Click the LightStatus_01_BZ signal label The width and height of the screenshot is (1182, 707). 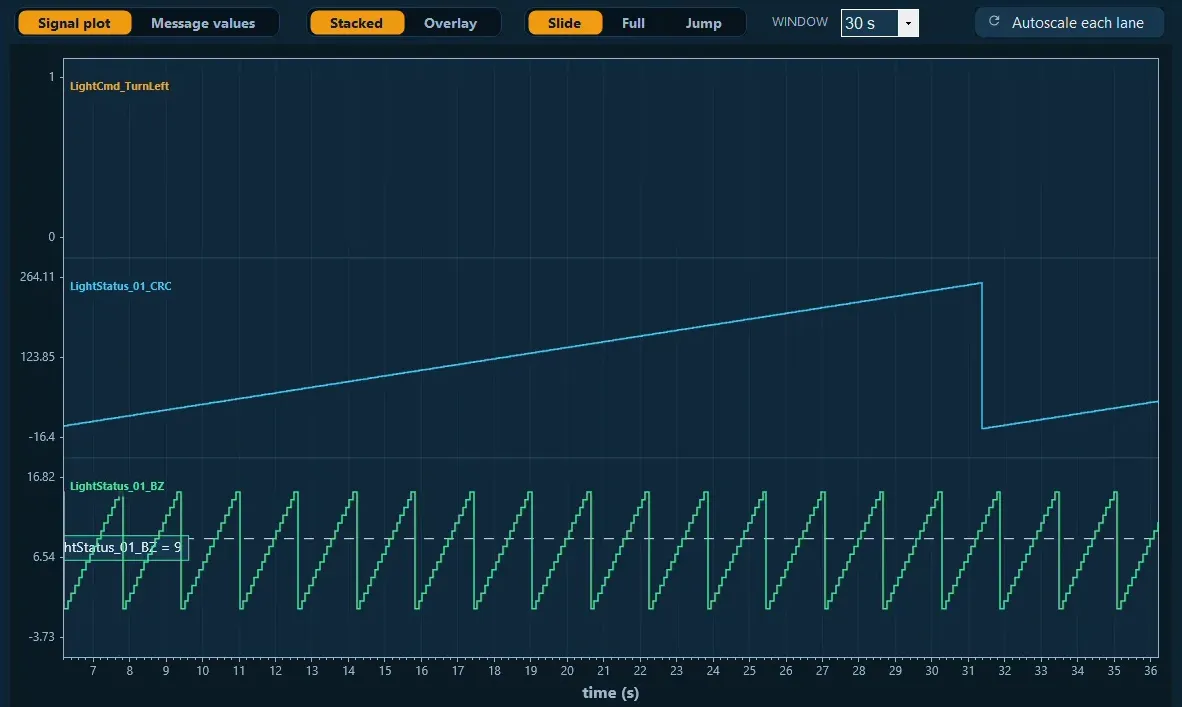(117, 486)
